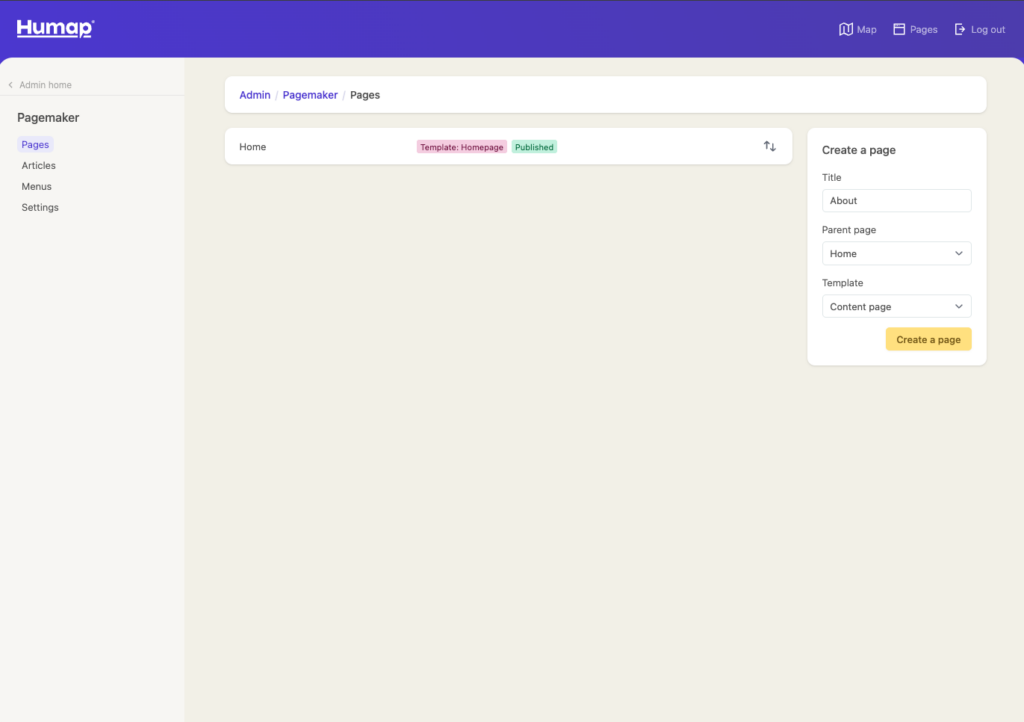Viewport: 1024px width, 722px height.
Task: Open the Map view from the header
Action: point(846,30)
